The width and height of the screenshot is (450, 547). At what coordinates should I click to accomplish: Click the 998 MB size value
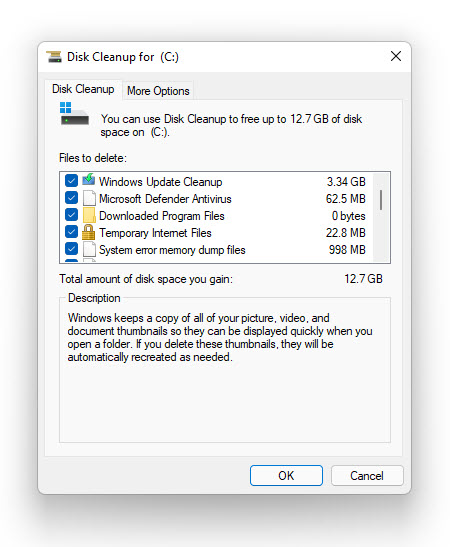(x=347, y=250)
